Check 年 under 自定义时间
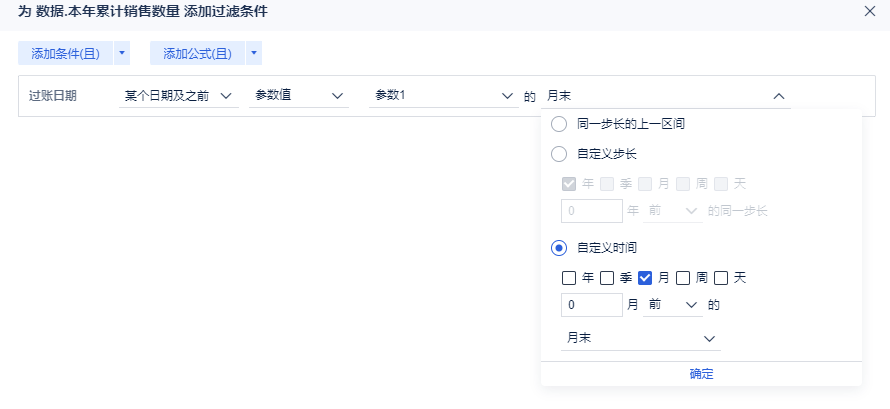The width and height of the screenshot is (890, 409). coord(569,278)
